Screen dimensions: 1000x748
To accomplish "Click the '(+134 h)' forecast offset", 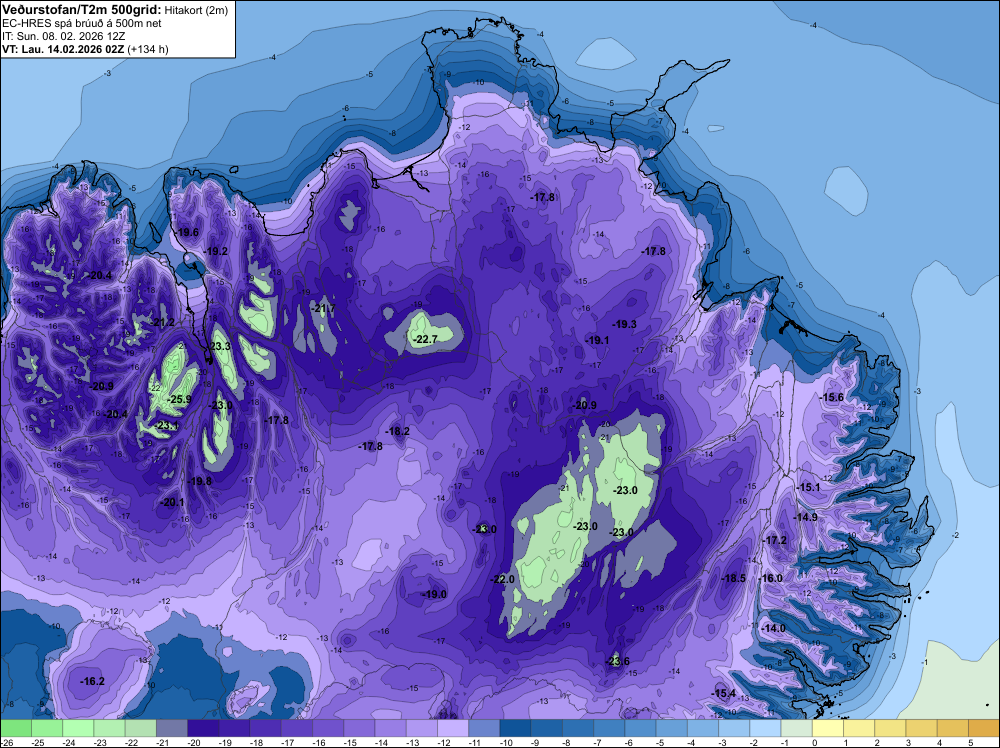I will (x=148, y=49).
